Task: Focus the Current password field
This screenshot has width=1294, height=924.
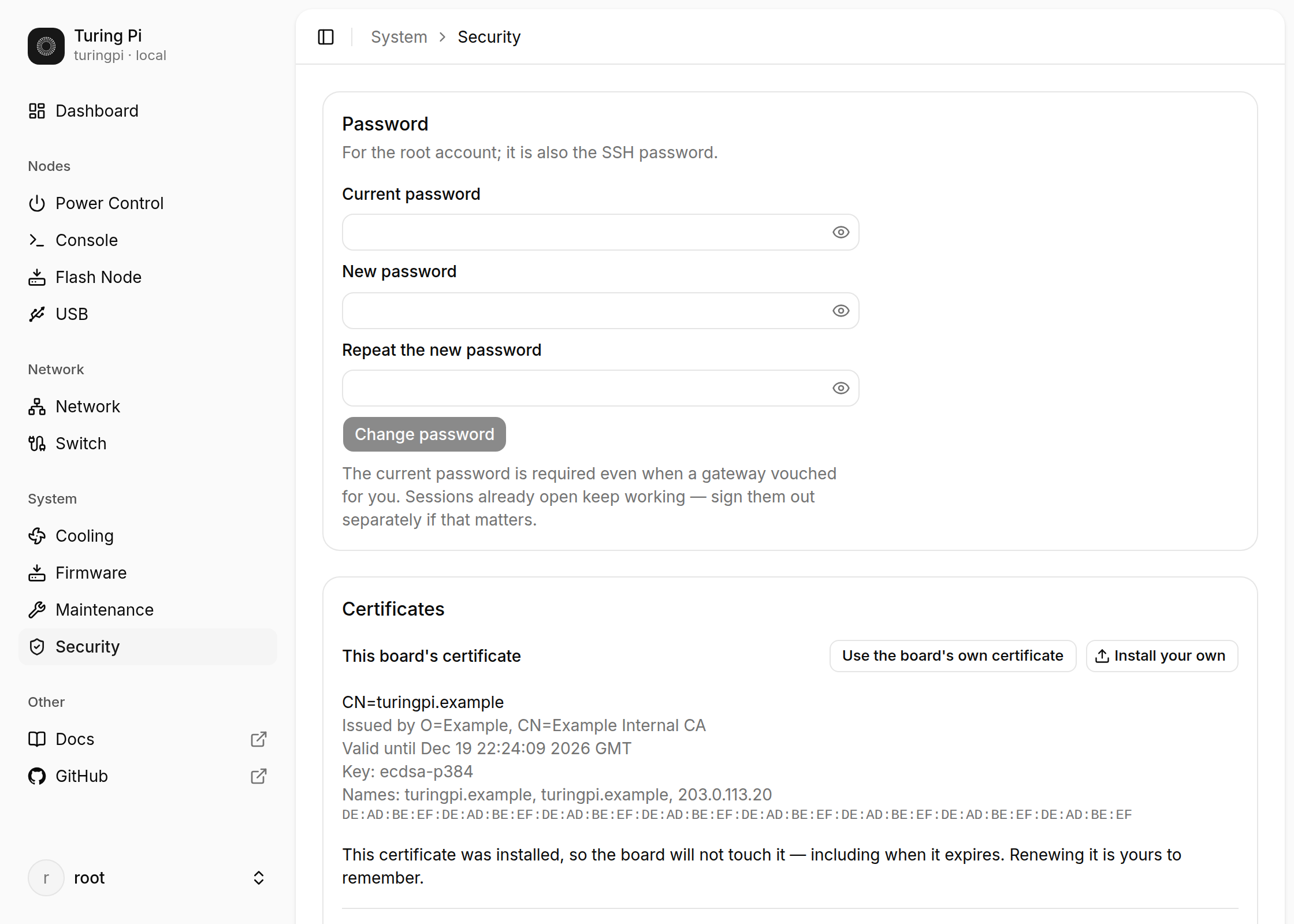Action: point(601,232)
